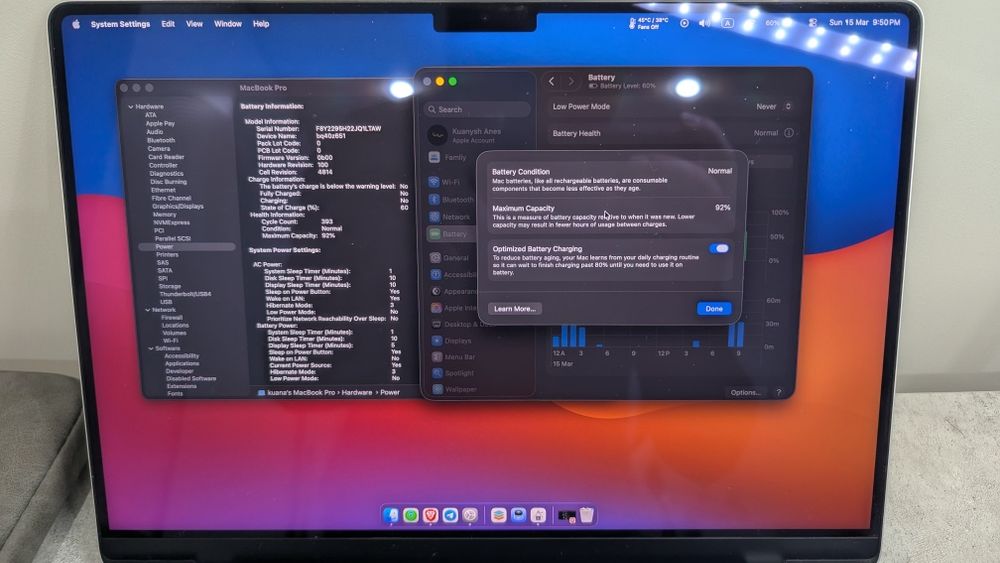1000x563 pixels.
Task: Open Finder from the Dock
Action: 390,515
